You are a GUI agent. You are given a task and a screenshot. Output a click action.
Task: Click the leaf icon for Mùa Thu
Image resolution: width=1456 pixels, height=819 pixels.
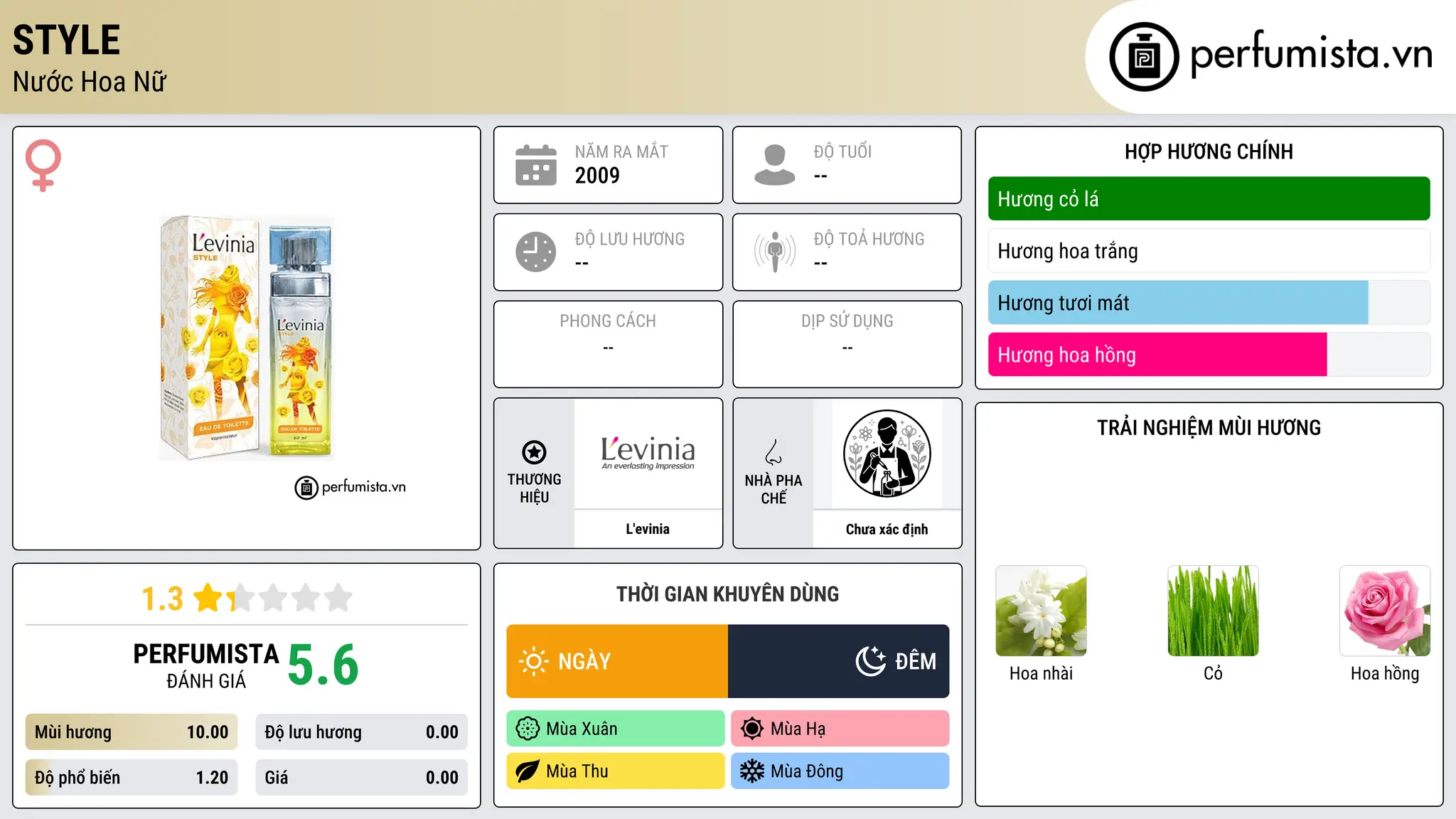click(x=528, y=771)
